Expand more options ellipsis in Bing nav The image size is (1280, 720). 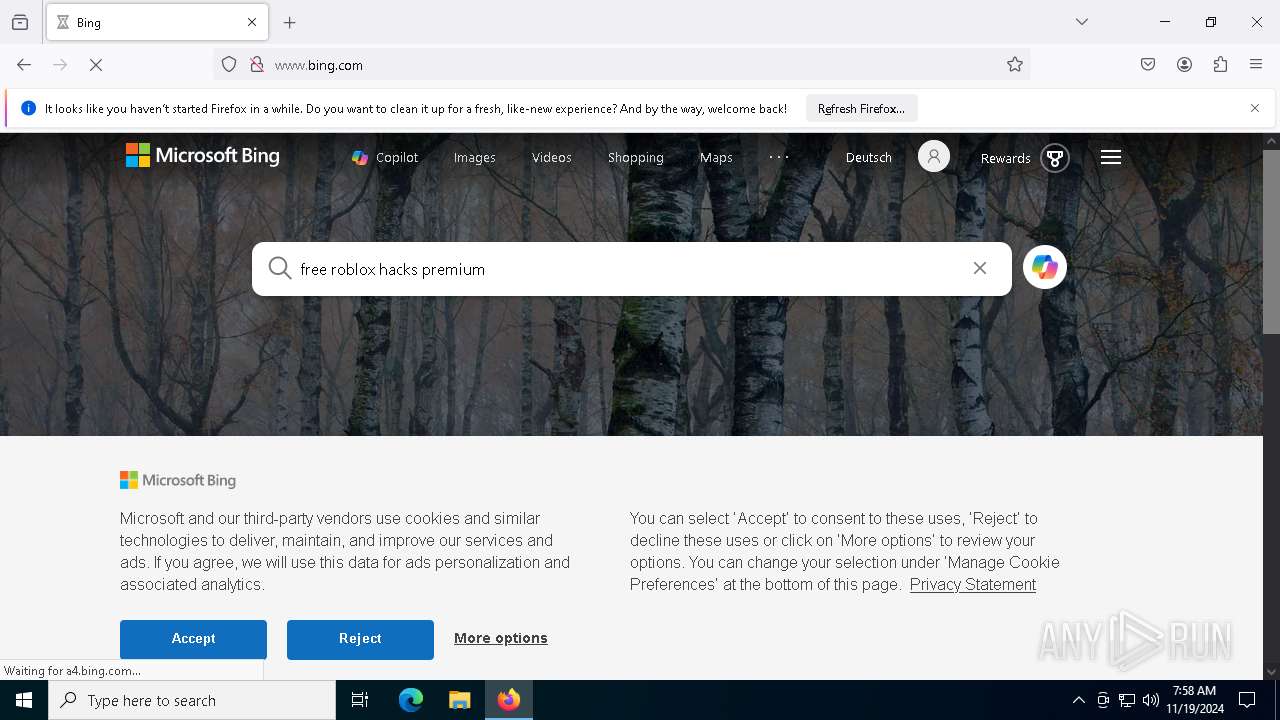(779, 157)
